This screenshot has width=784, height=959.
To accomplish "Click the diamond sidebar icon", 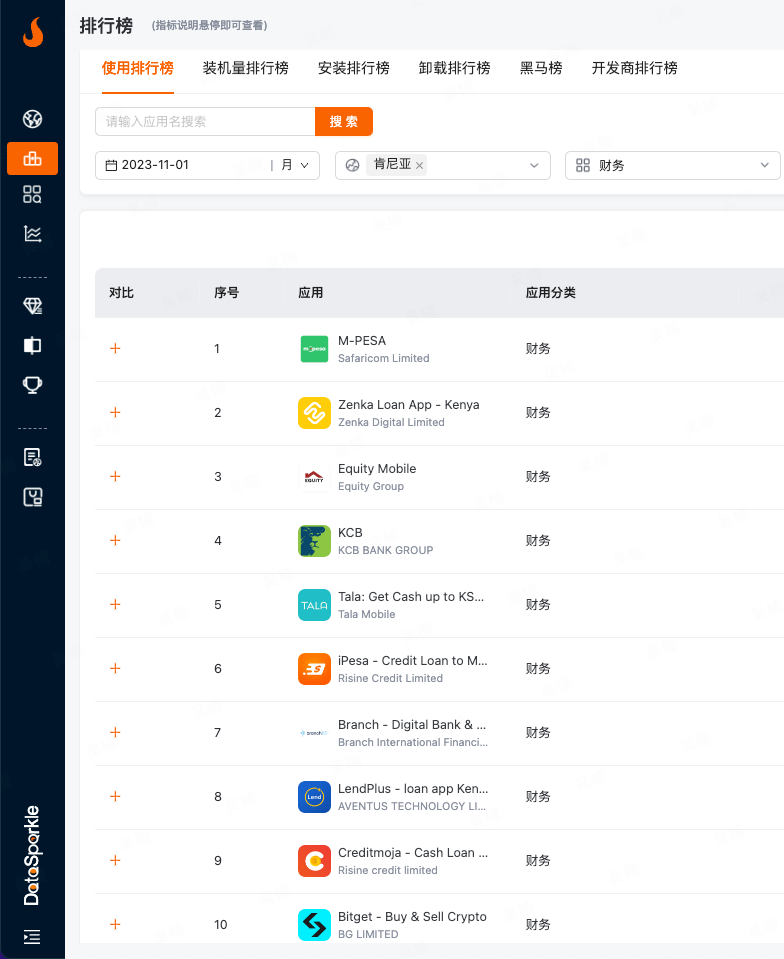I will [32, 306].
